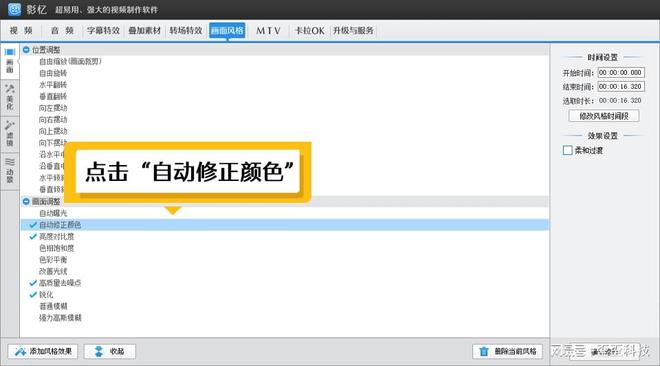Image resolution: width=660 pixels, height=366 pixels.
Task: Select the 画面风格 tab
Action: pyautogui.click(x=227, y=31)
